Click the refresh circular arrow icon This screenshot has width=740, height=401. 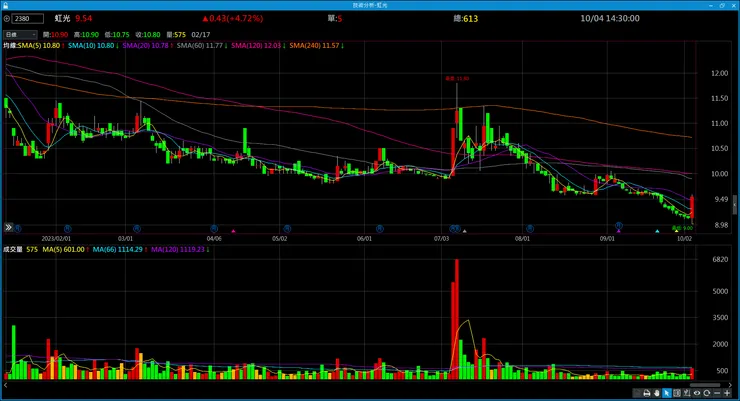click(706, 393)
